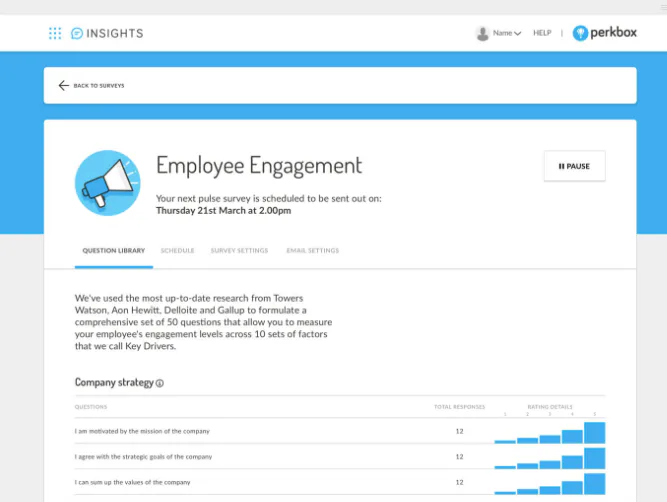Screen dimensions: 667x502
Task: Select the Question Library tab
Action: [114, 251]
